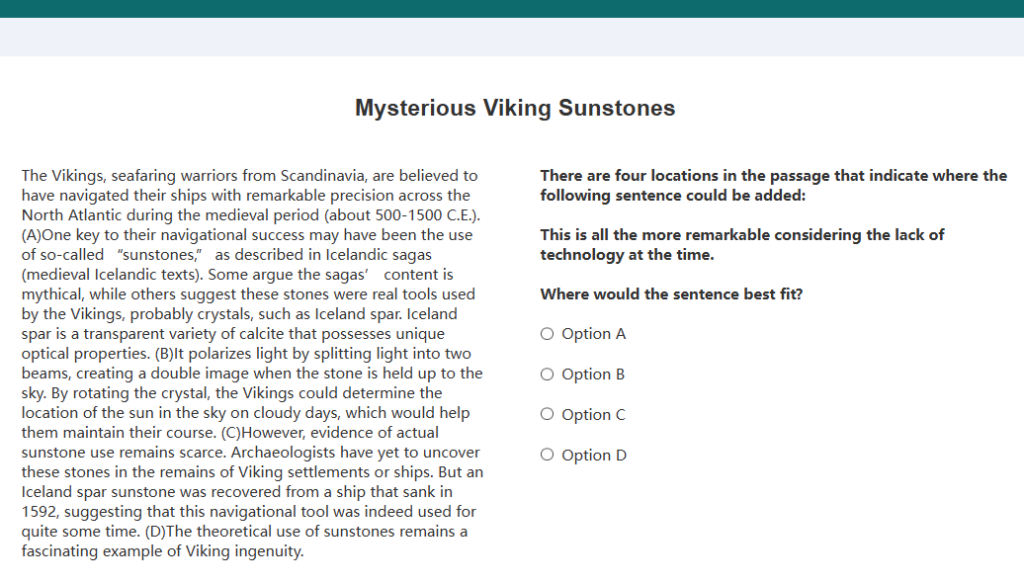1024x584 pixels.
Task: Click the "Option B" label text
Action: point(593,374)
